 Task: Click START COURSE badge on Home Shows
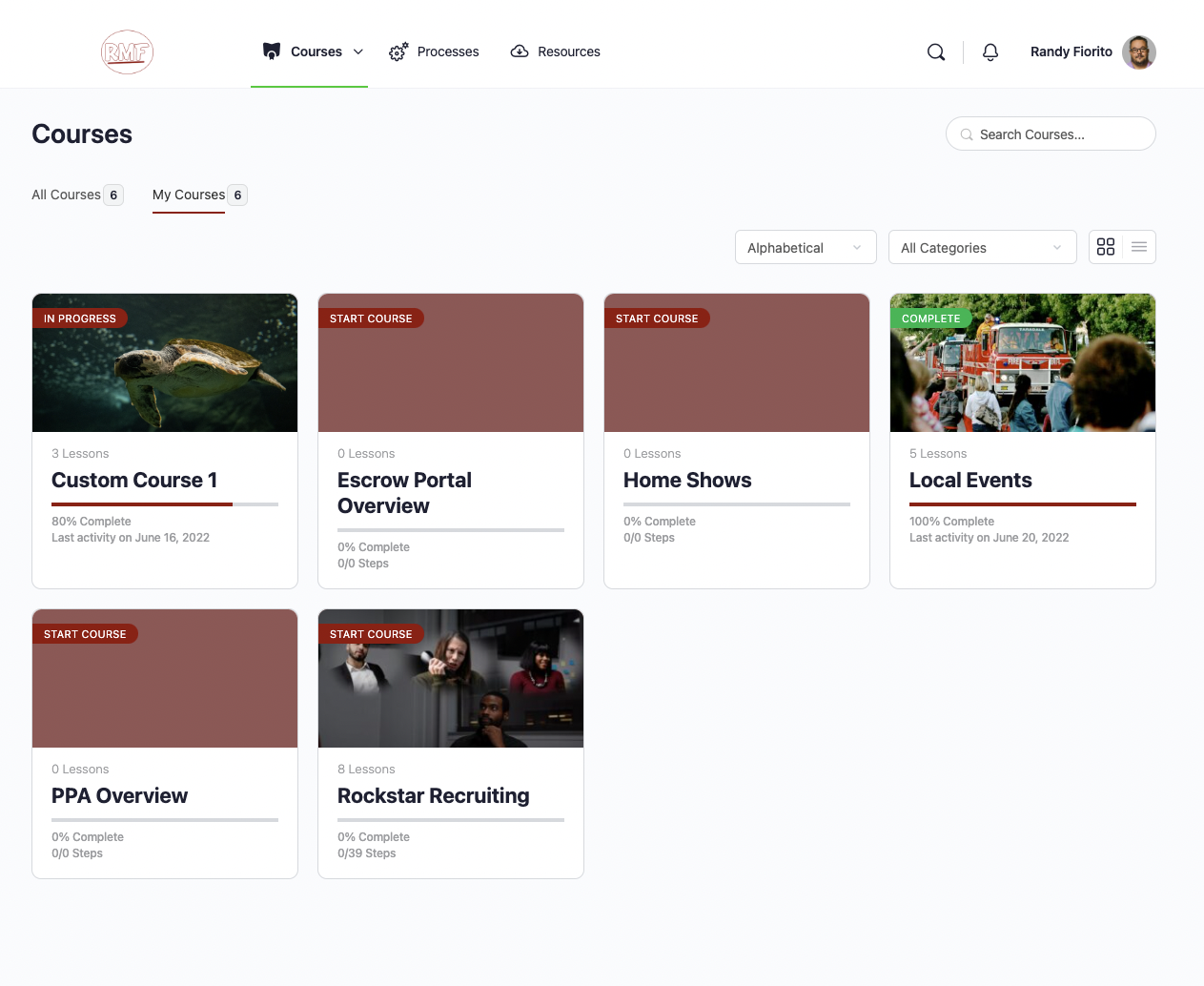[657, 318]
